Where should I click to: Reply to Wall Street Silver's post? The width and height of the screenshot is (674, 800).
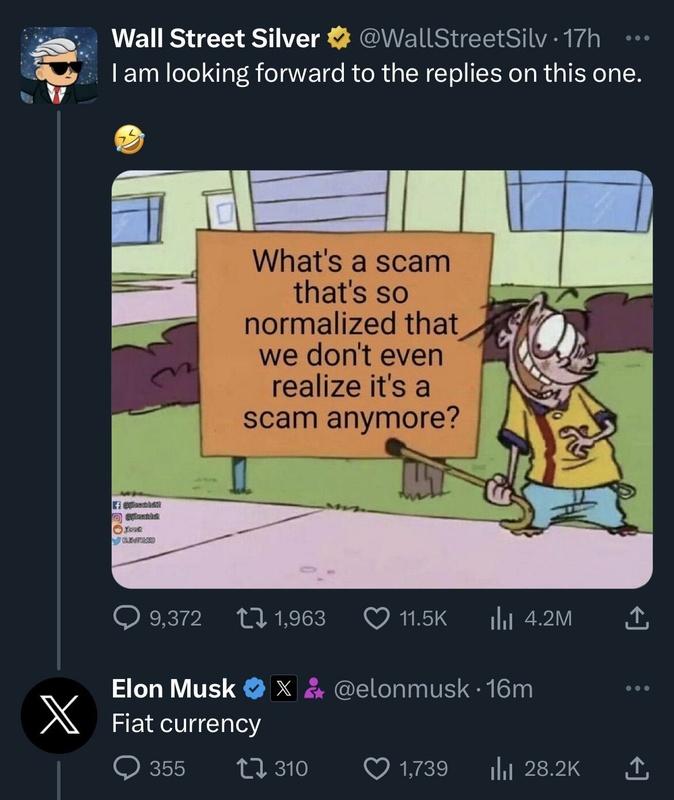[126, 619]
